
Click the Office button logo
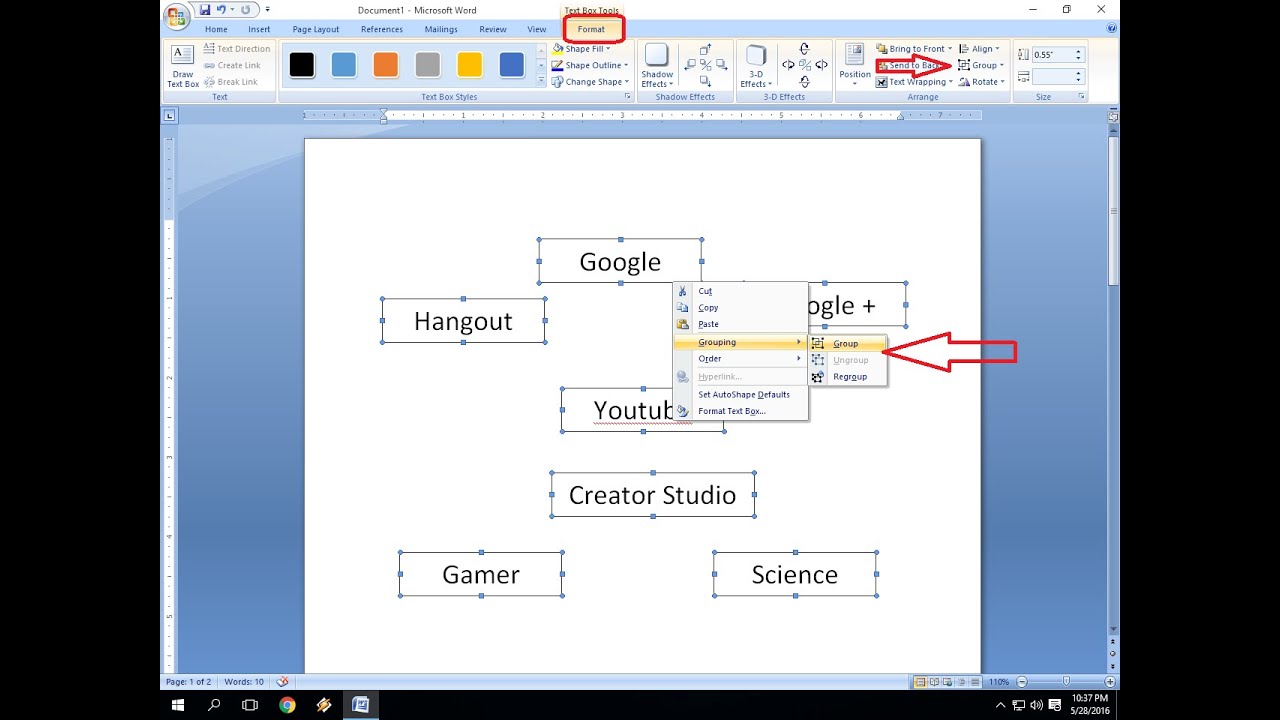point(176,16)
